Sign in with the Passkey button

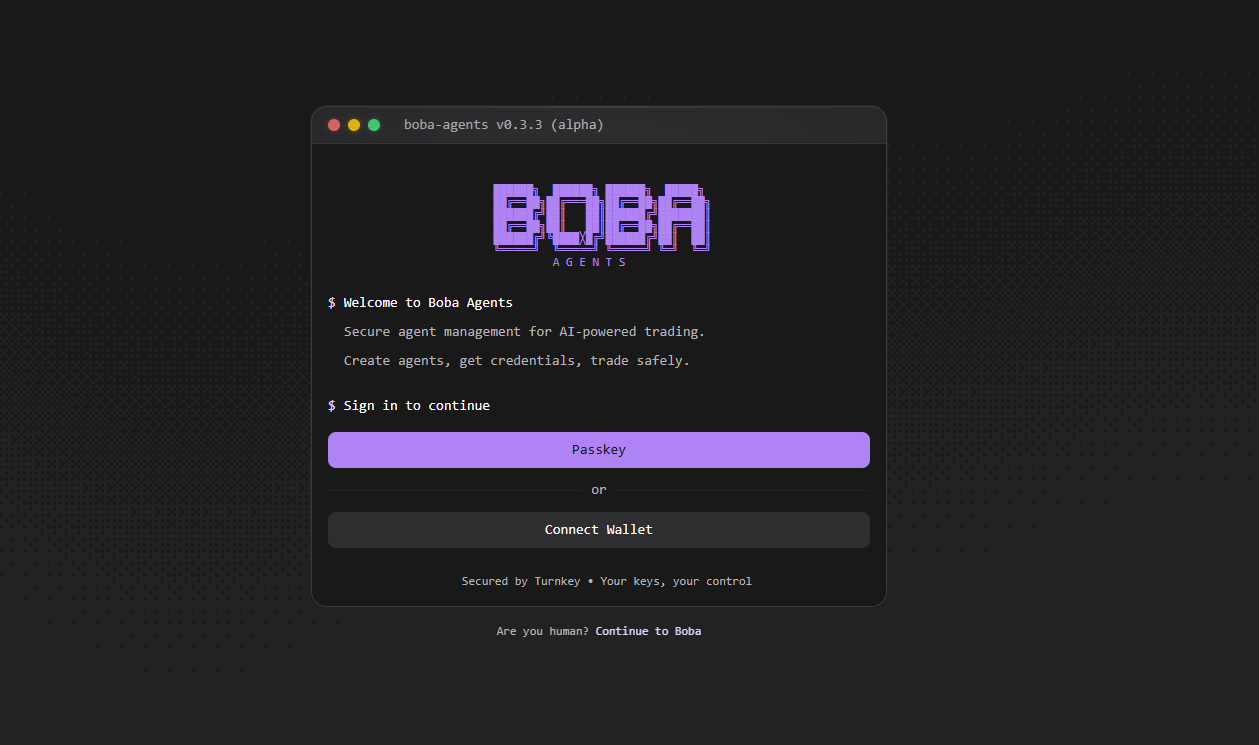pyautogui.click(x=598, y=450)
